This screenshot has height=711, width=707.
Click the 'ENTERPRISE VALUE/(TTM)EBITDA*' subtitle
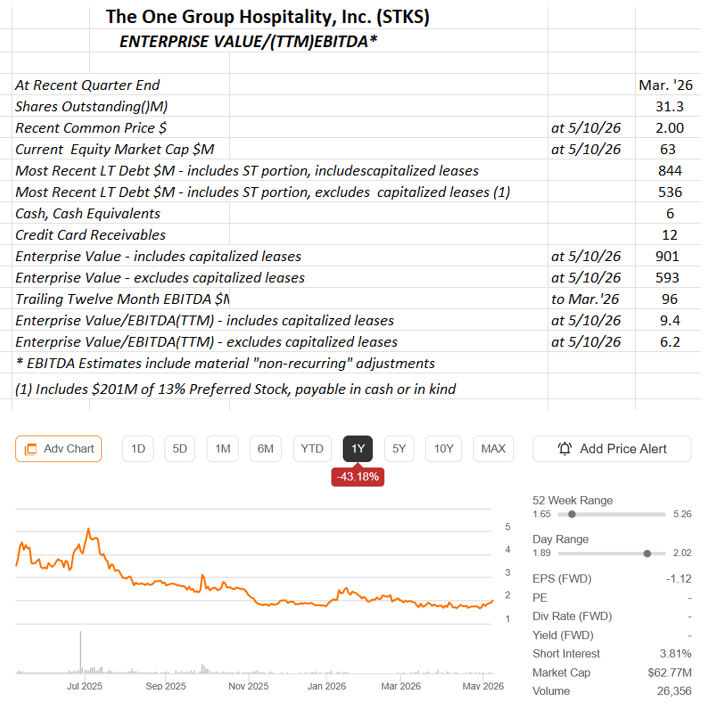(x=250, y=42)
